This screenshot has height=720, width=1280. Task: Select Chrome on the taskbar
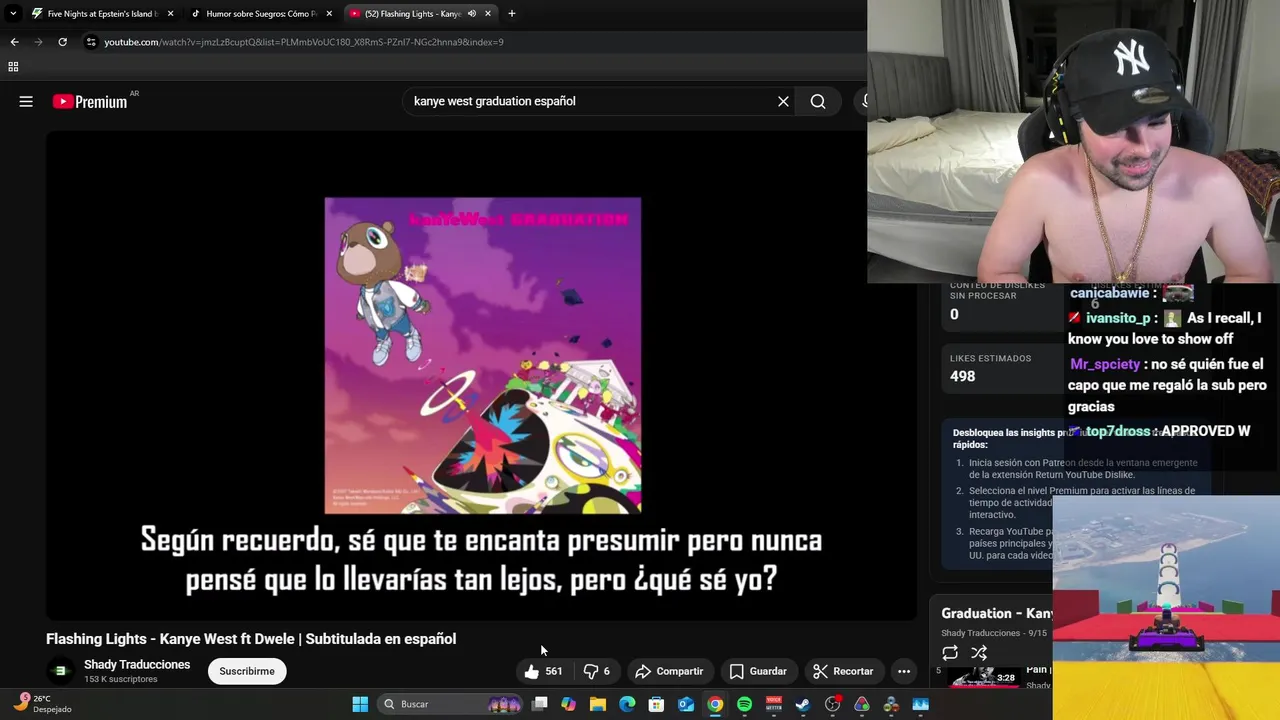(x=715, y=704)
